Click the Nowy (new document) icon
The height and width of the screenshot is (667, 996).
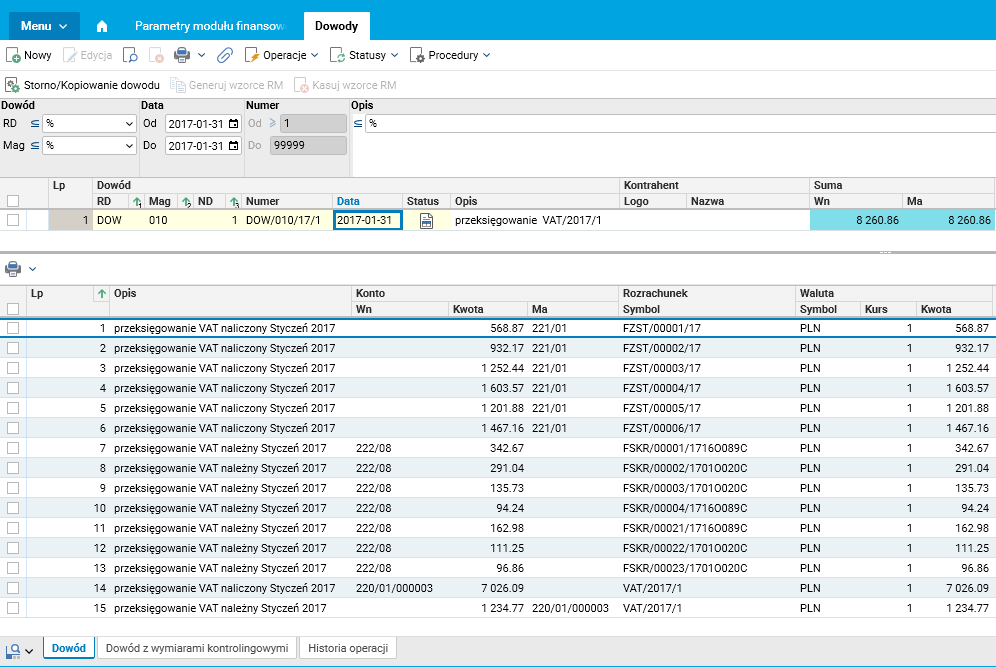click(14, 56)
